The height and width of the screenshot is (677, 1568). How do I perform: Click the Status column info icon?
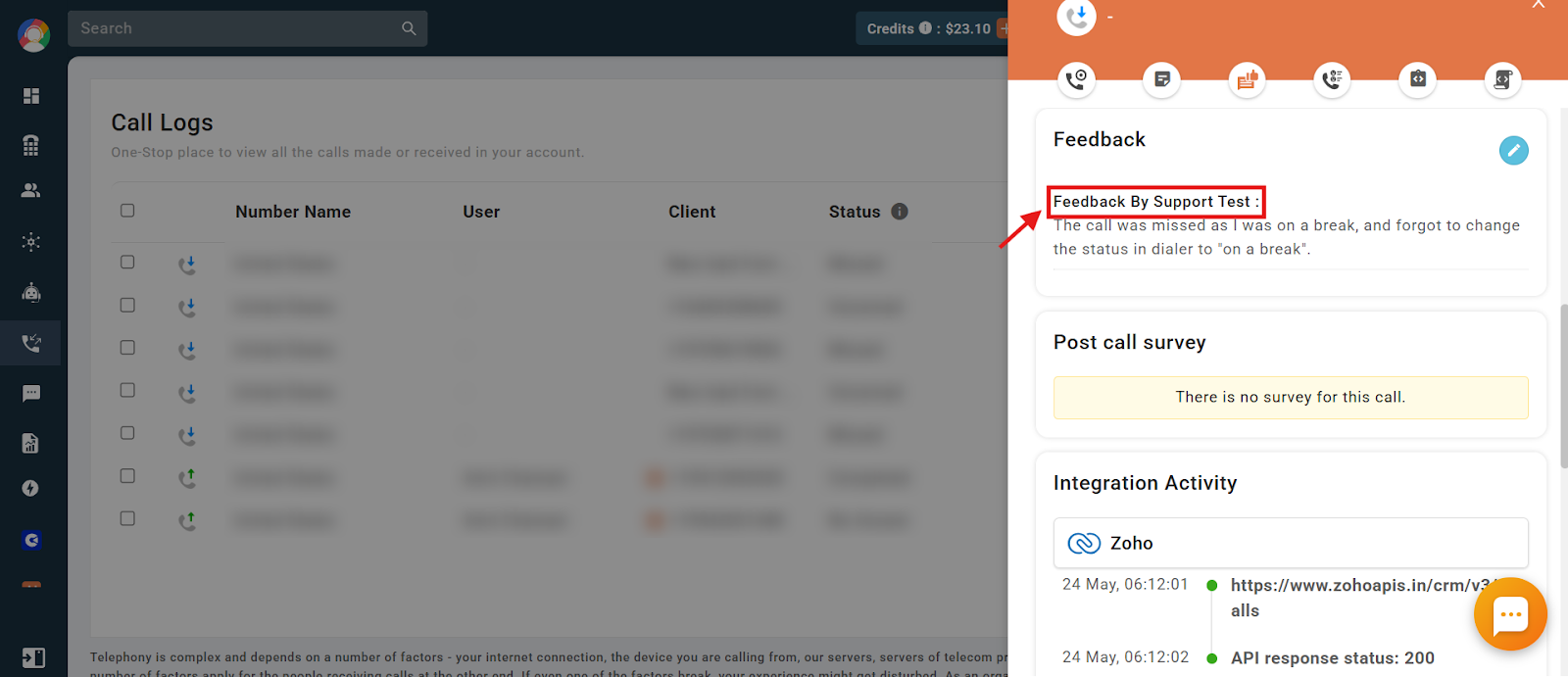(x=900, y=211)
